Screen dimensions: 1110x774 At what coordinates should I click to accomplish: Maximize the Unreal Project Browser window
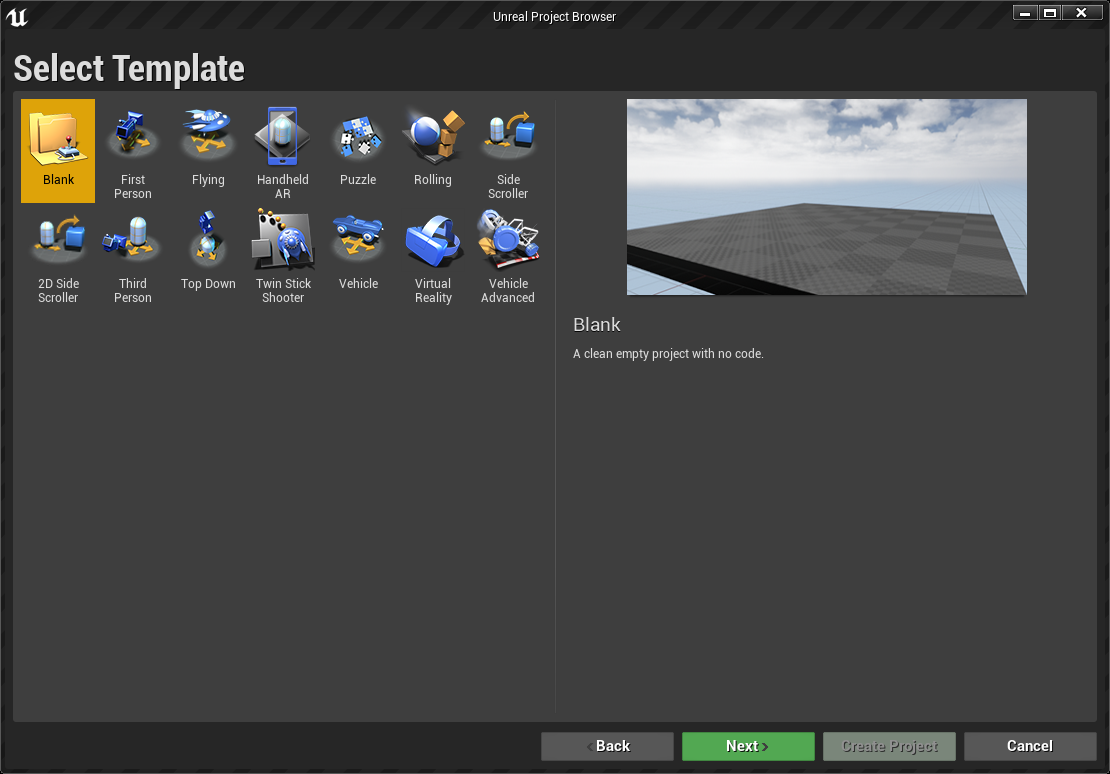click(1050, 13)
